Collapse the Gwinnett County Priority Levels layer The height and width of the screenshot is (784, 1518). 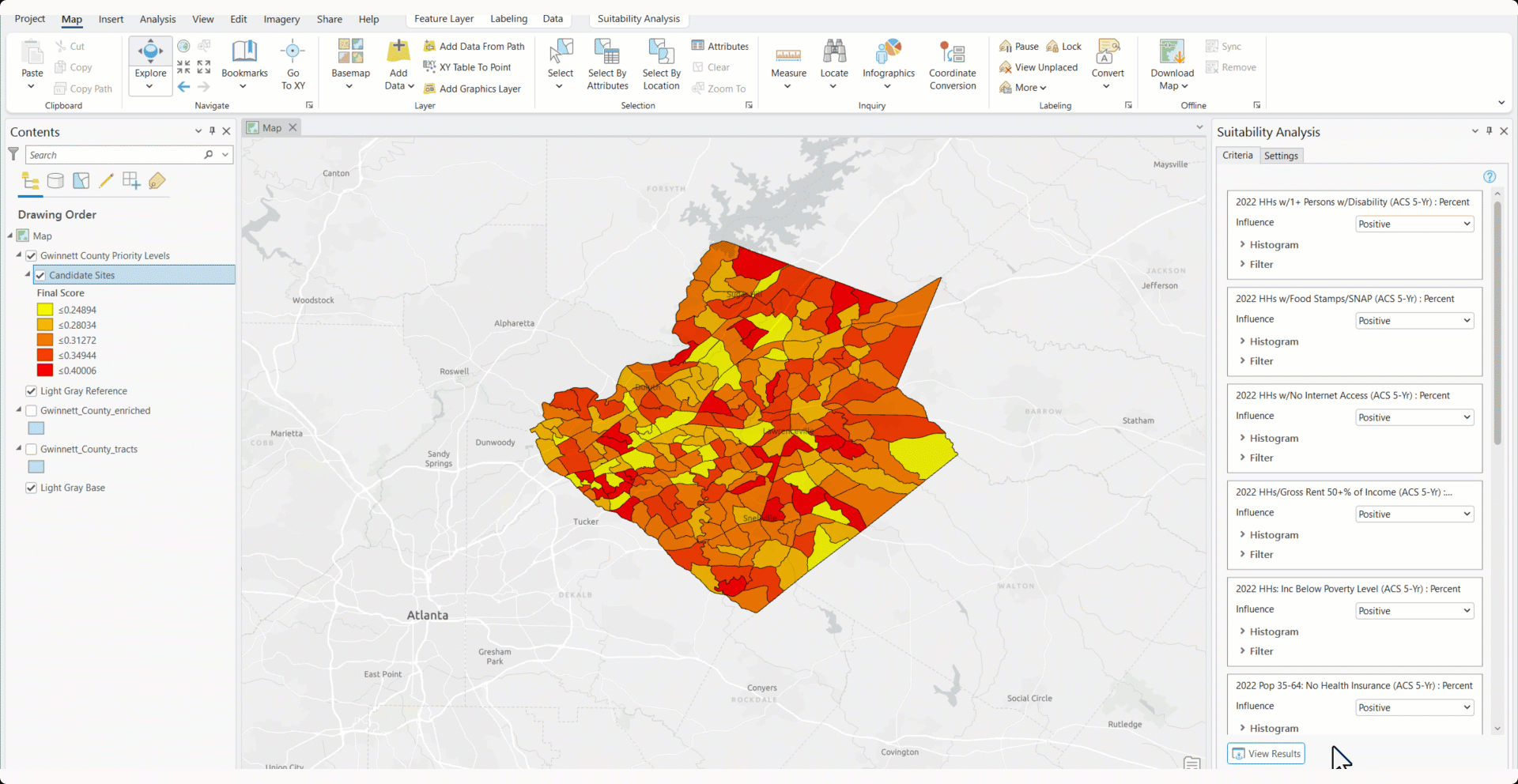17,255
